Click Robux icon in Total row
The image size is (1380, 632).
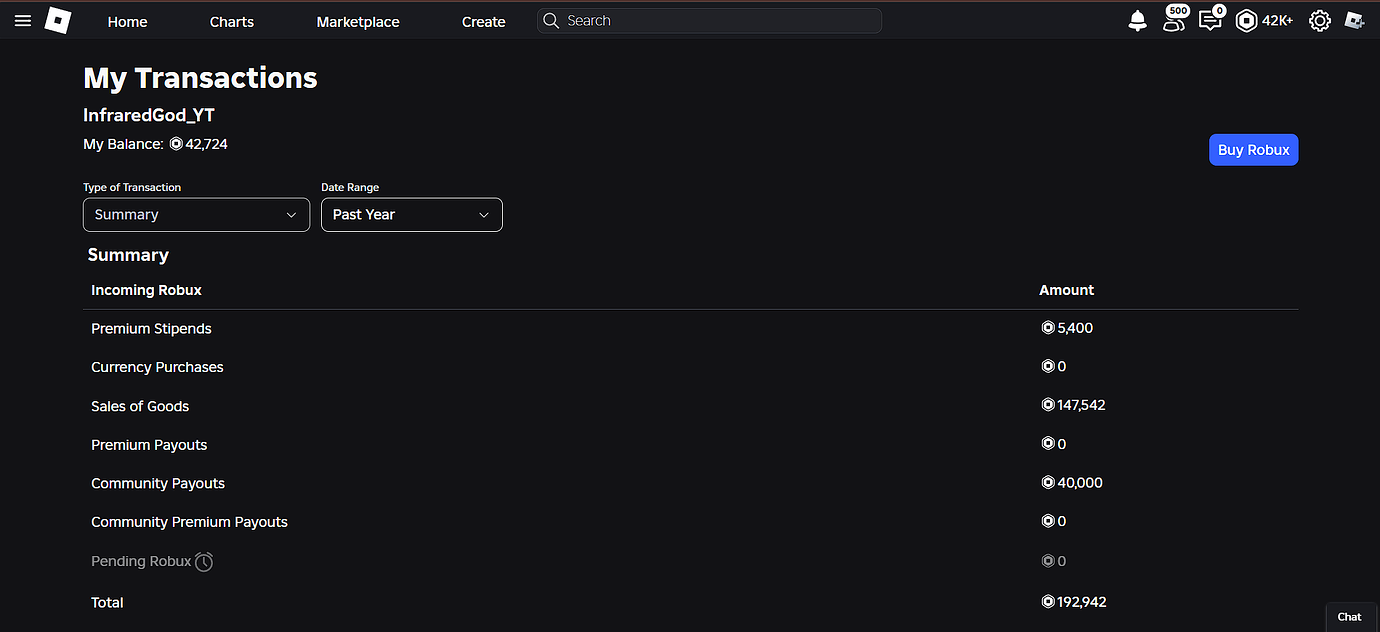click(x=1048, y=602)
